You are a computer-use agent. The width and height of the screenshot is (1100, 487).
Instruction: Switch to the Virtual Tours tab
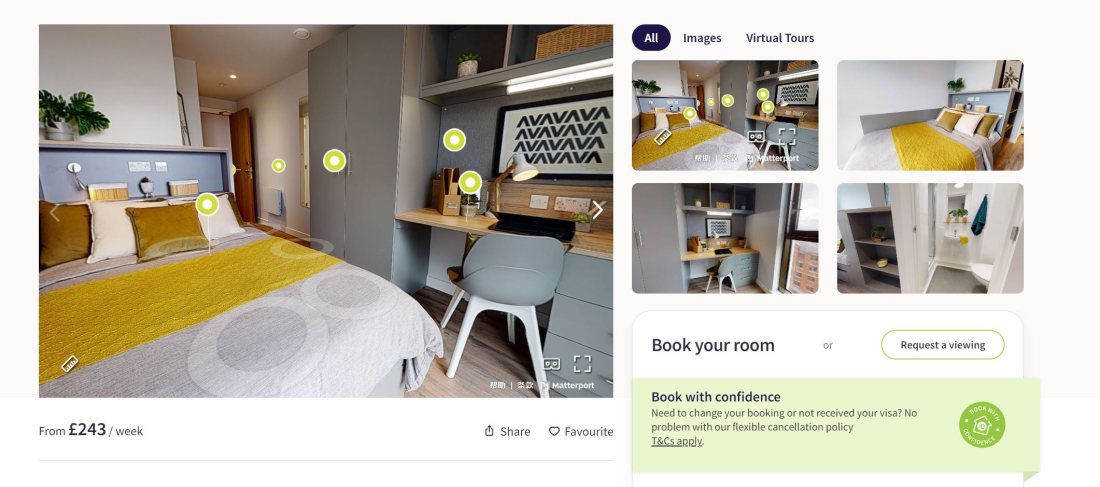coord(780,38)
